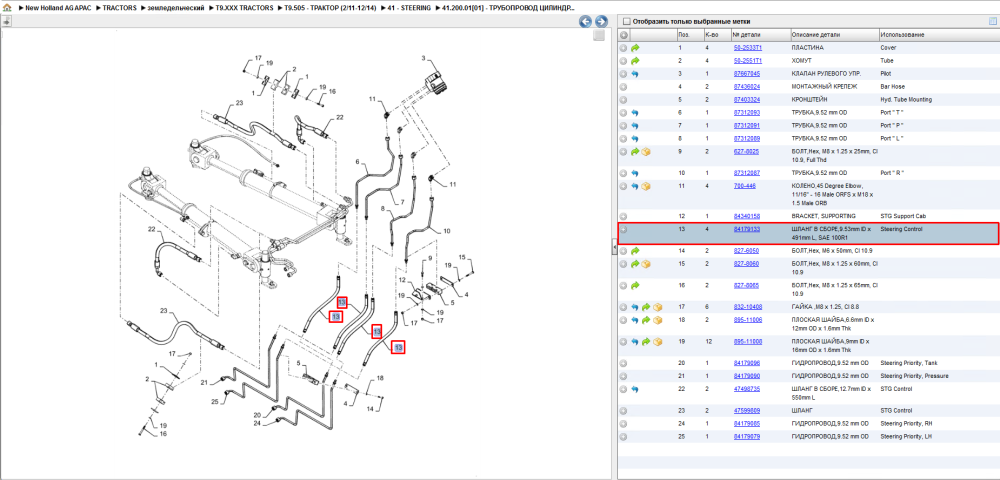Open part number link 47599809
Viewport: 1000px width, 480px height.
click(747, 411)
